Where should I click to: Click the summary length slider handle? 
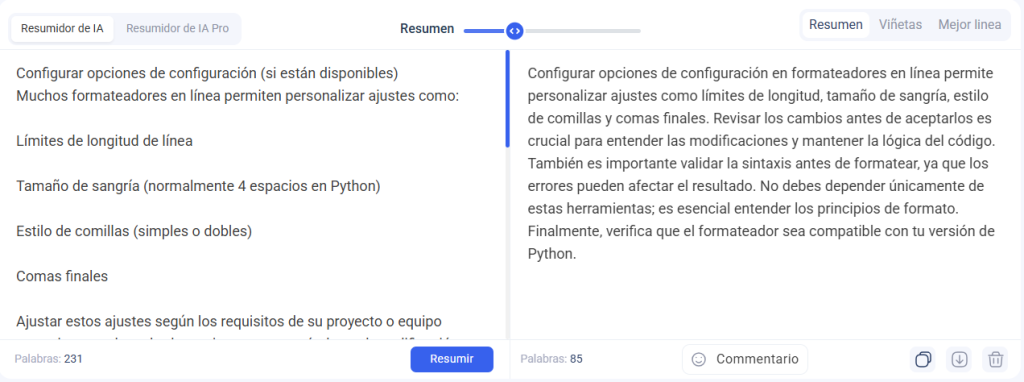(515, 31)
